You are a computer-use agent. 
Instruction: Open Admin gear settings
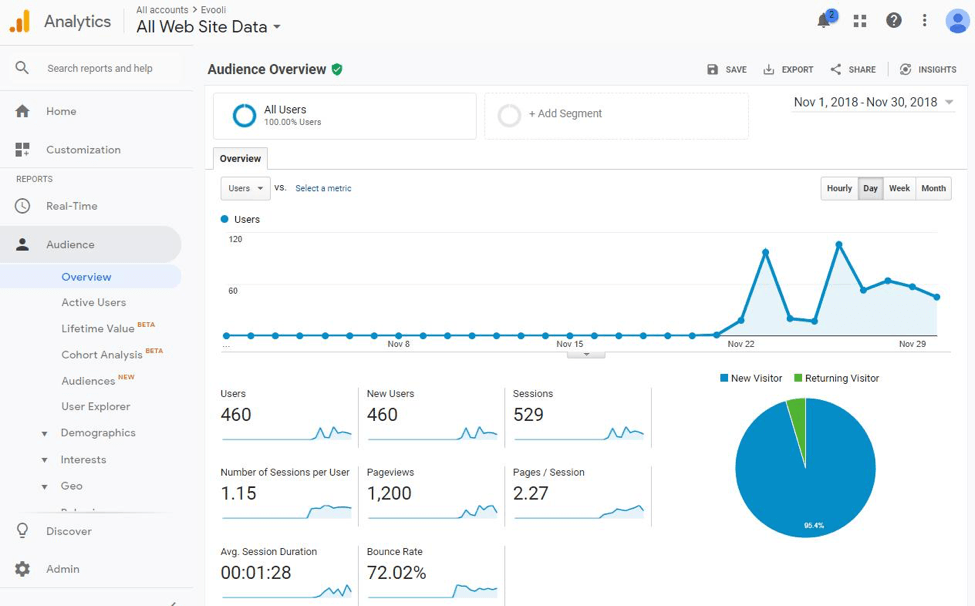point(22,569)
